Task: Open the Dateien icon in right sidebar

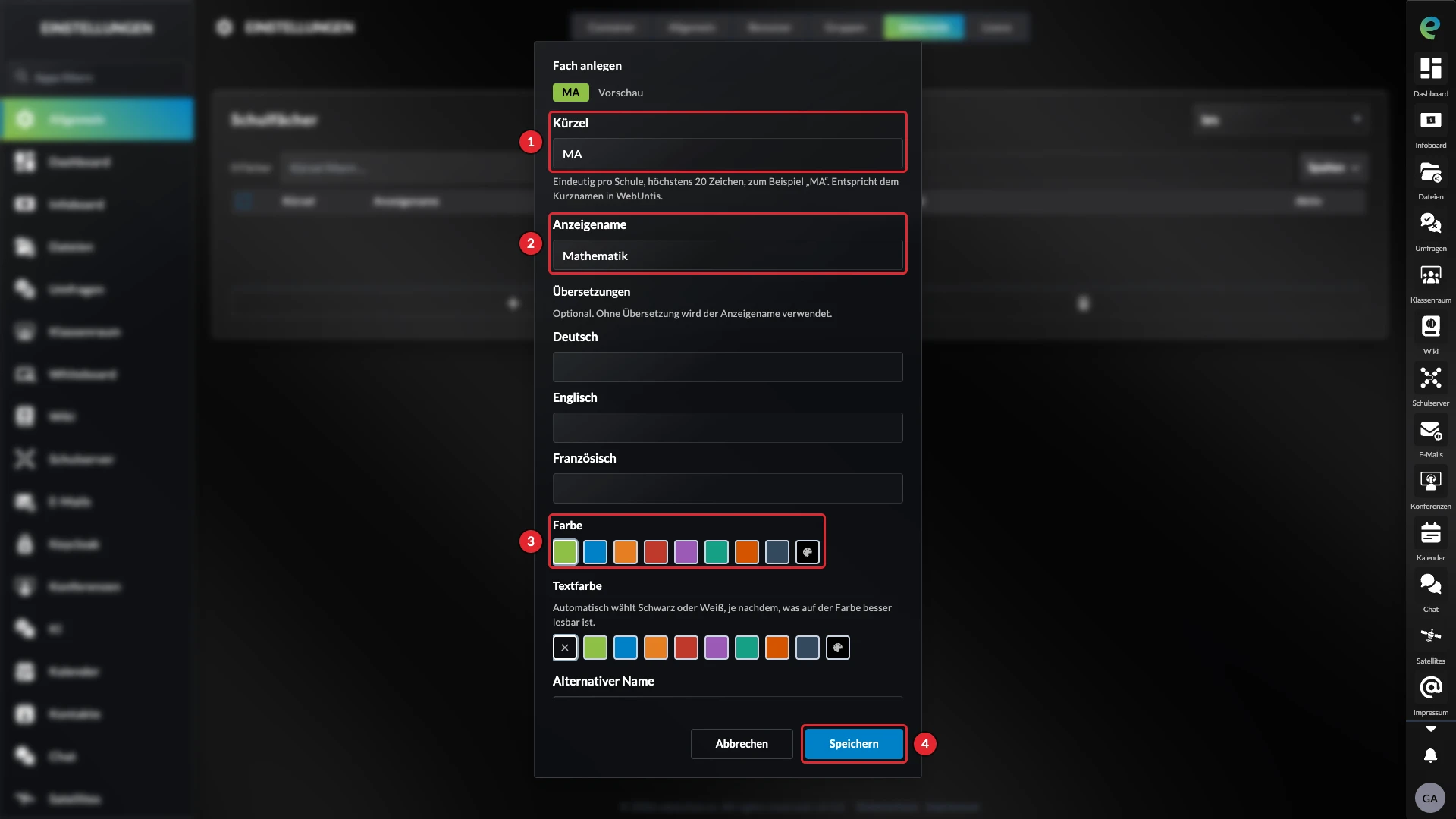Action: point(1430,172)
